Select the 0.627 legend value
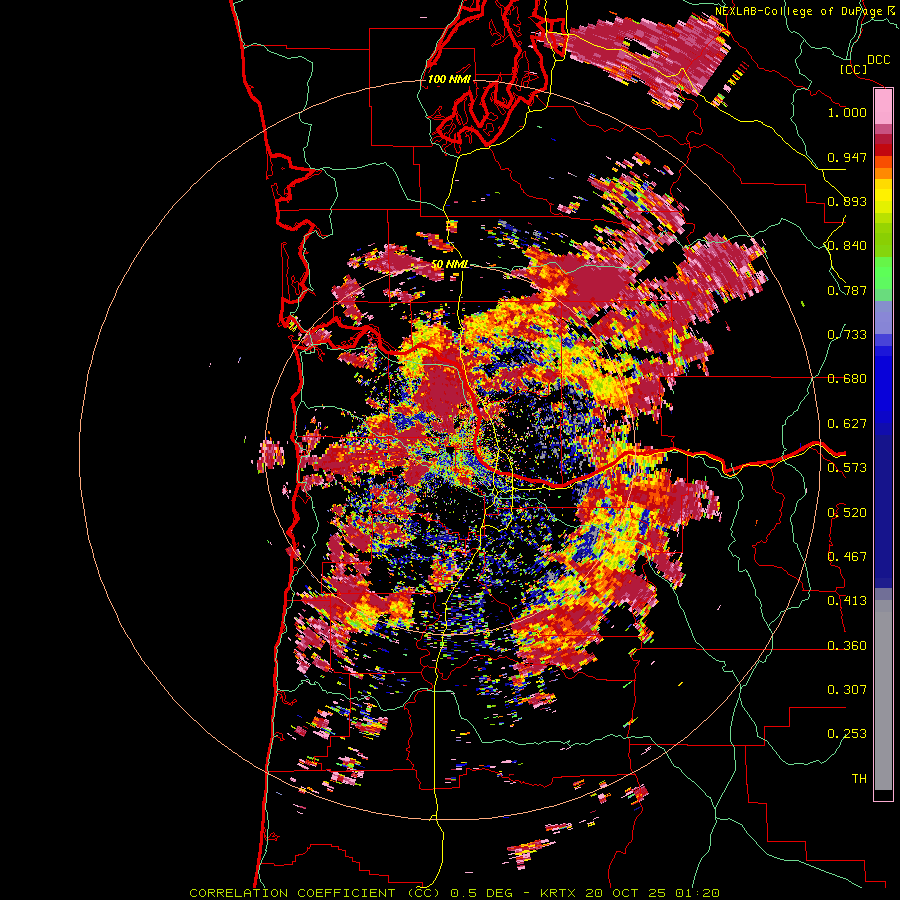The height and width of the screenshot is (900, 900). click(x=847, y=424)
